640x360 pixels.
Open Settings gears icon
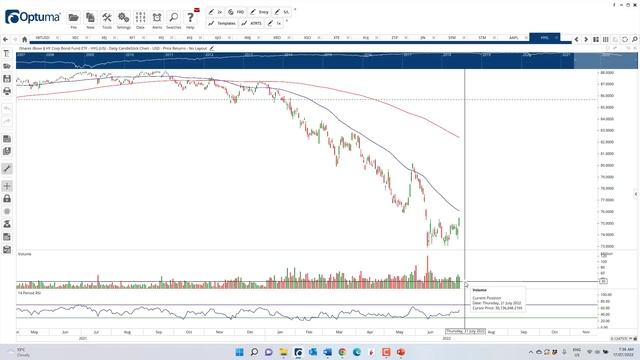point(123,18)
